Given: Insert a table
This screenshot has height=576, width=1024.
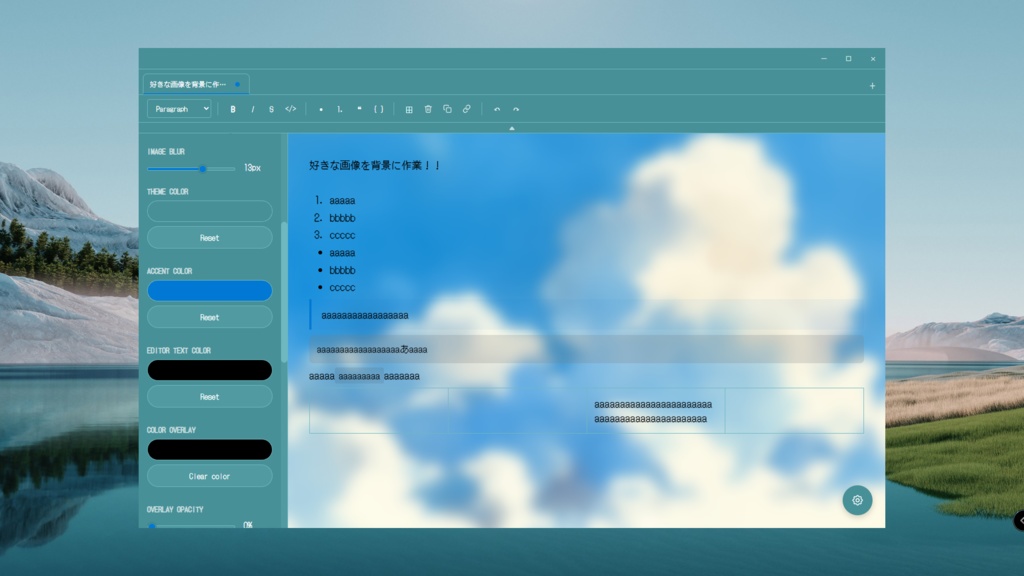Looking at the screenshot, I should pos(409,109).
